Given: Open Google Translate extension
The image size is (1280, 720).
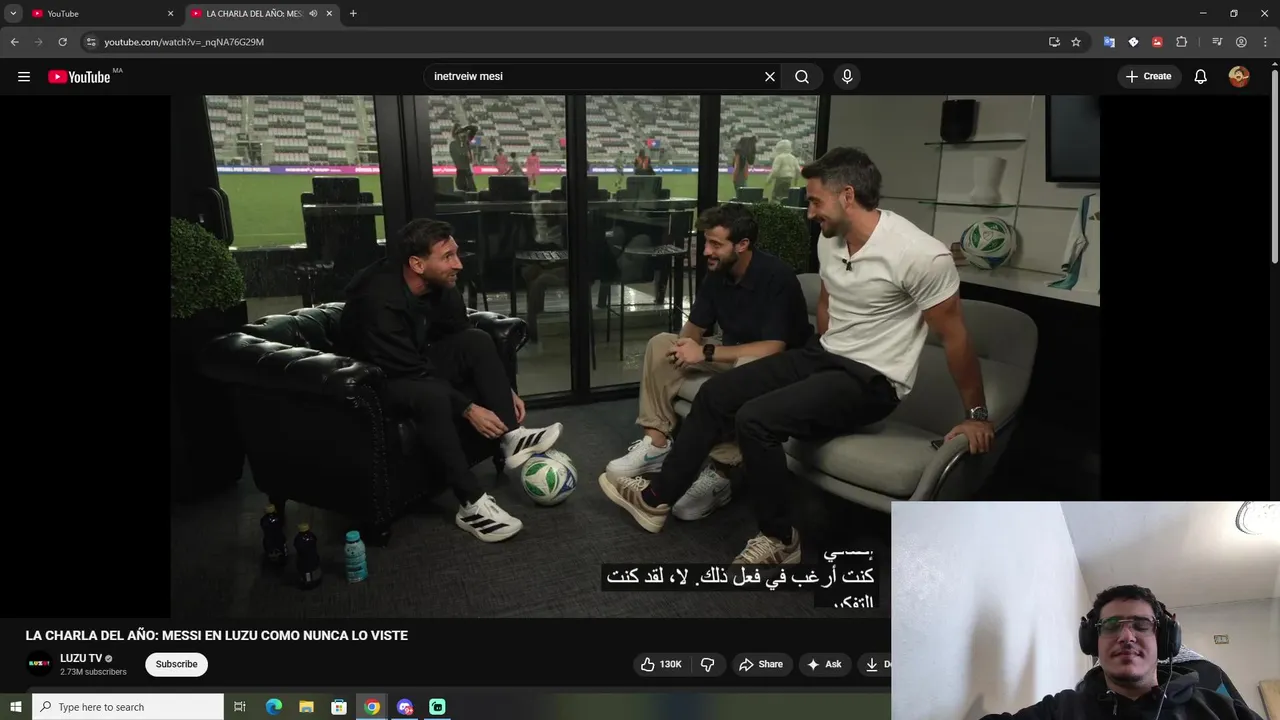Looking at the screenshot, I should [1109, 42].
